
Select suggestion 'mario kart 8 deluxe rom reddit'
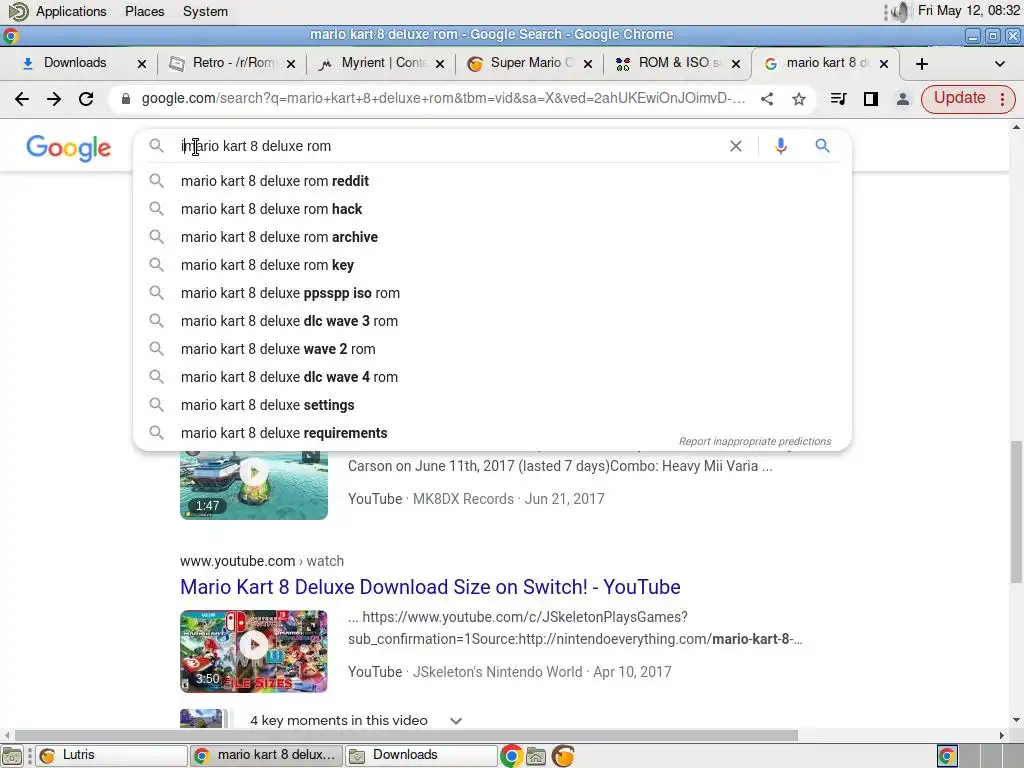(x=492, y=181)
